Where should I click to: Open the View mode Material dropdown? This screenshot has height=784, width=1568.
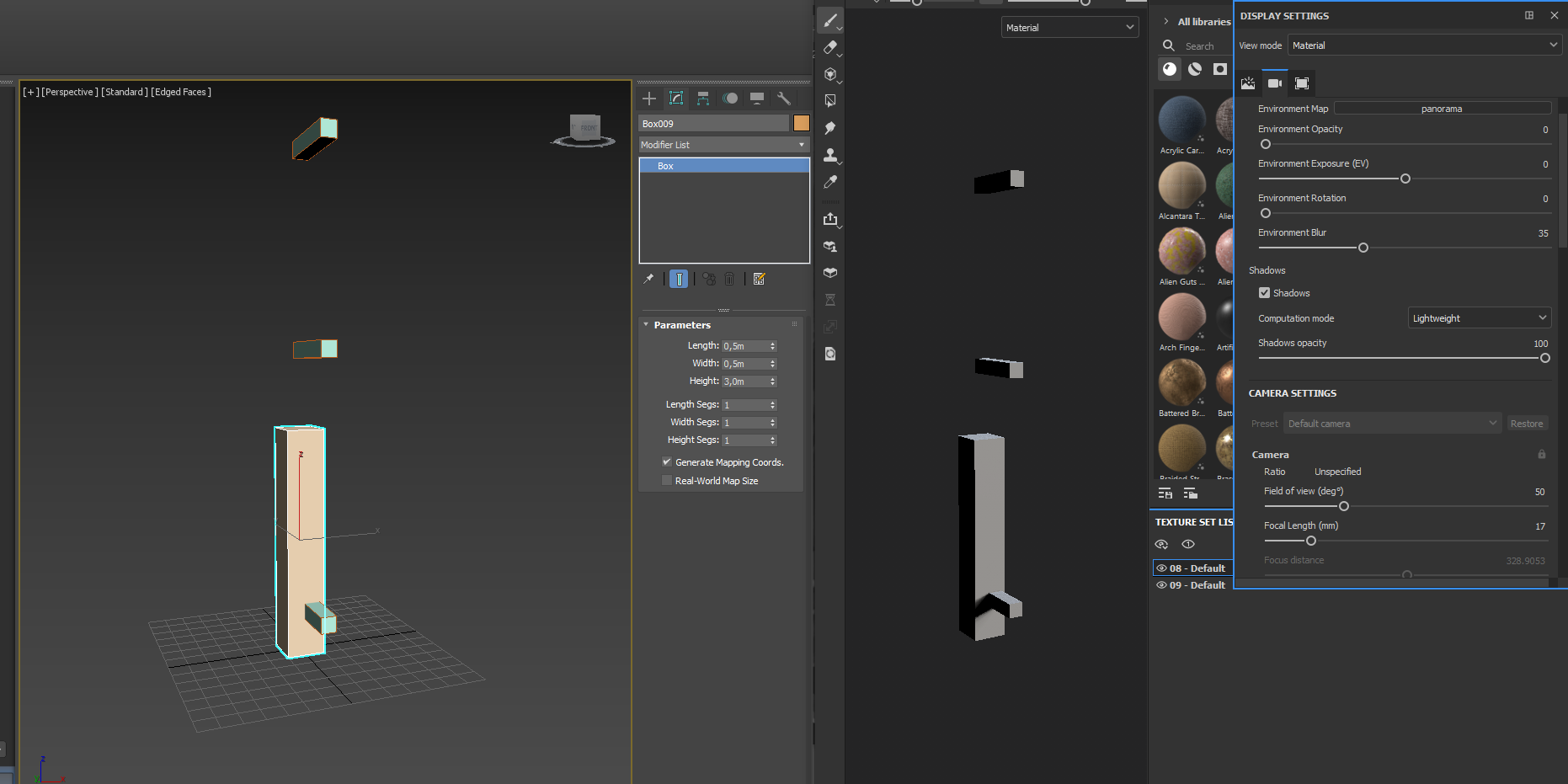click(1424, 45)
